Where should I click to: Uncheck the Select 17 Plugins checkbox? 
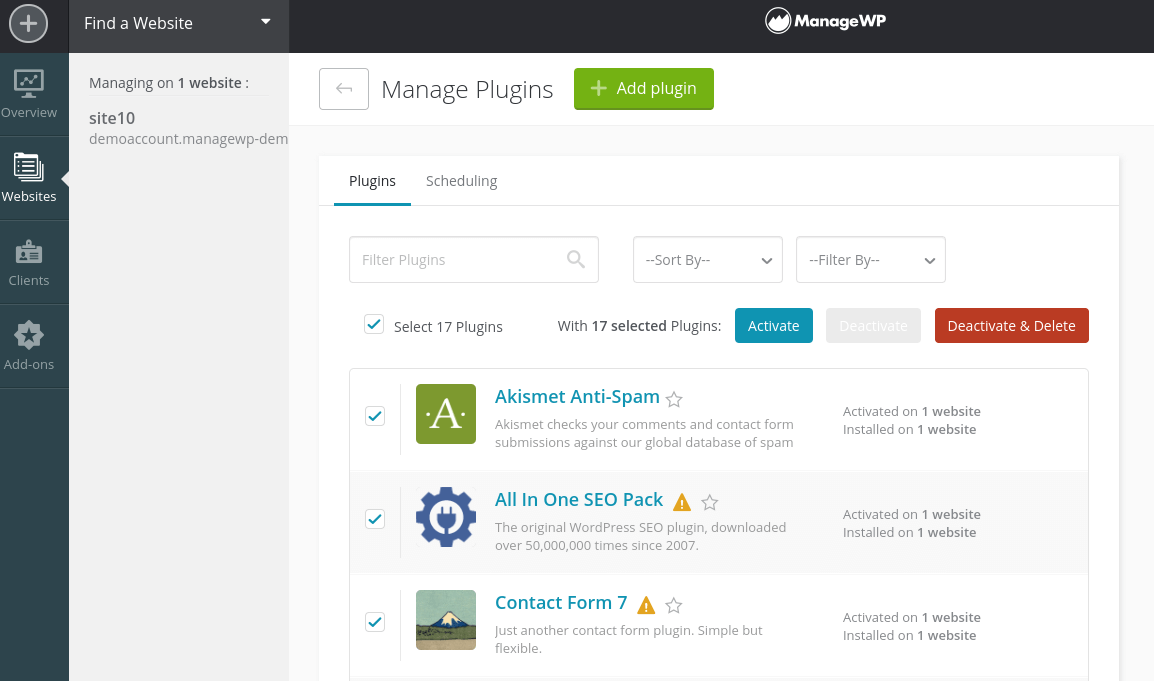(x=374, y=324)
